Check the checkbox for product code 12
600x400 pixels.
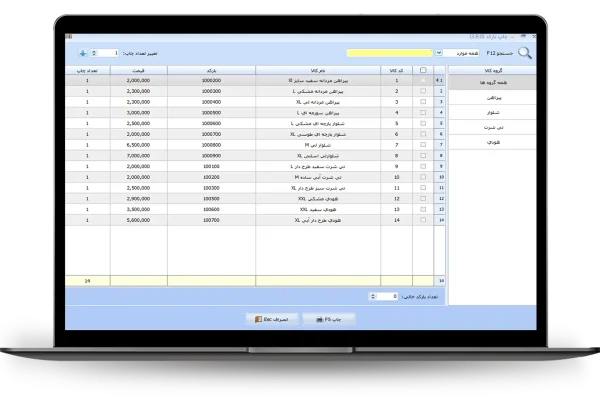click(x=423, y=198)
